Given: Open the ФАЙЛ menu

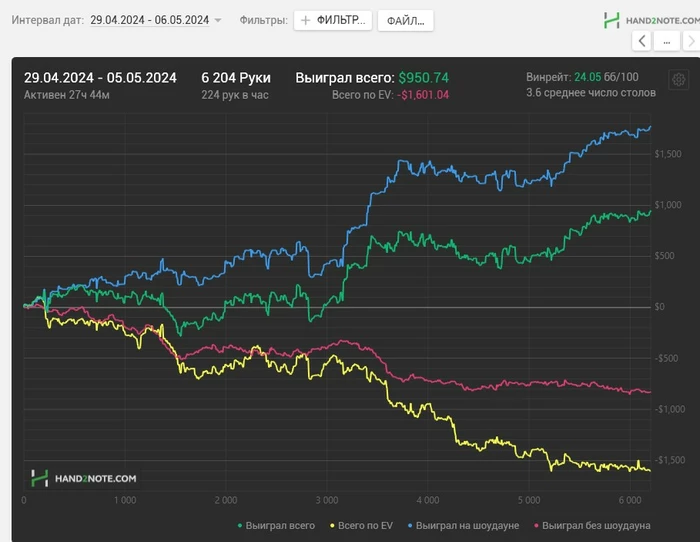Looking at the screenshot, I should click(x=405, y=20).
